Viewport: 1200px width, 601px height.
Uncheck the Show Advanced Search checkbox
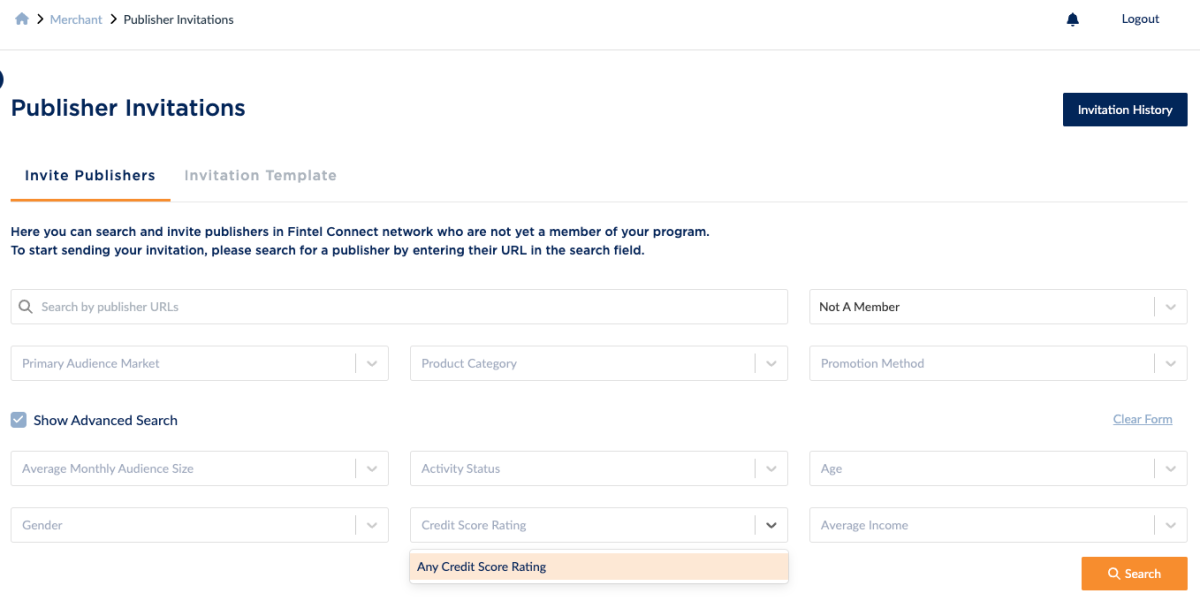click(x=18, y=419)
